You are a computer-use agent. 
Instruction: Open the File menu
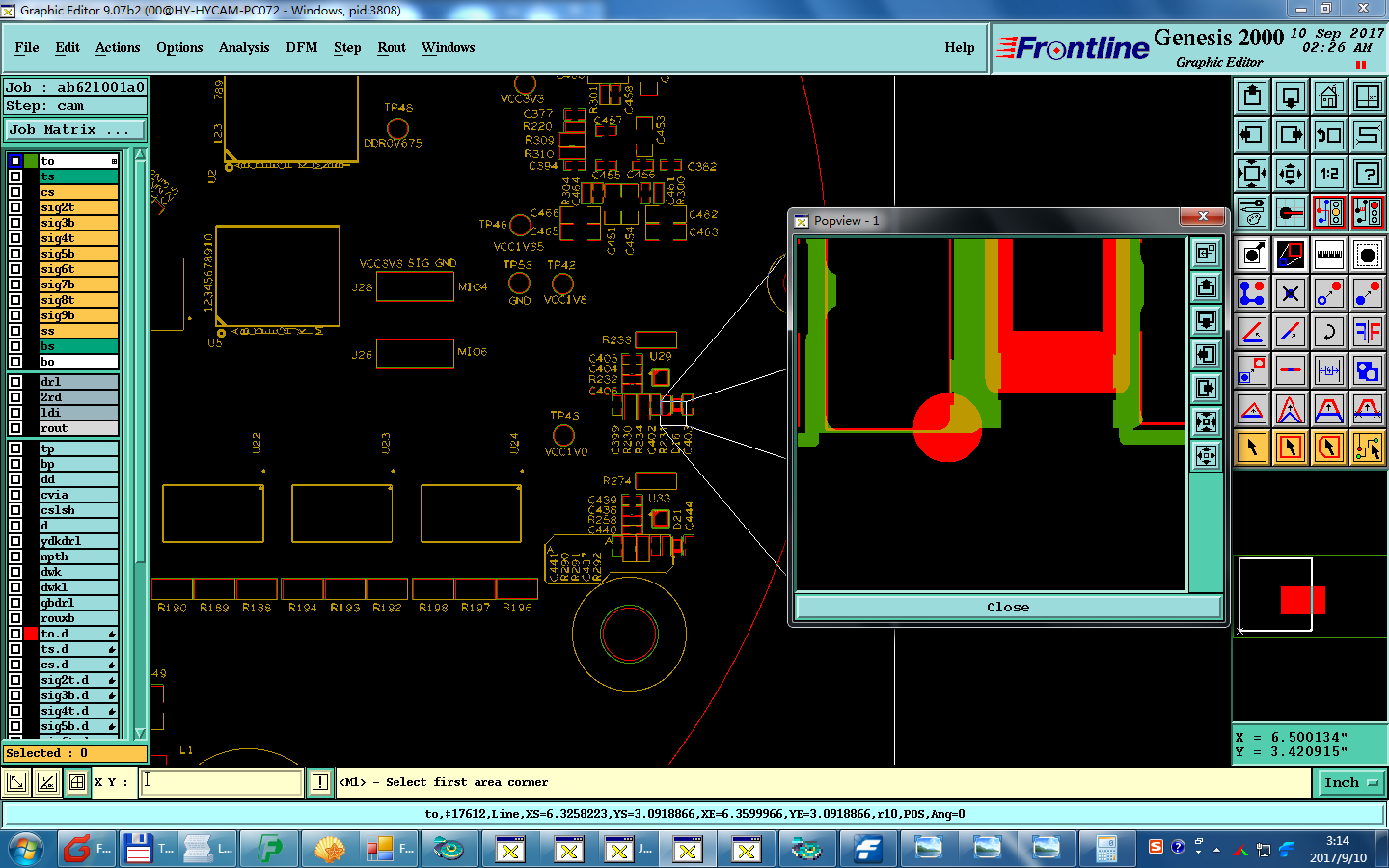tap(27, 47)
